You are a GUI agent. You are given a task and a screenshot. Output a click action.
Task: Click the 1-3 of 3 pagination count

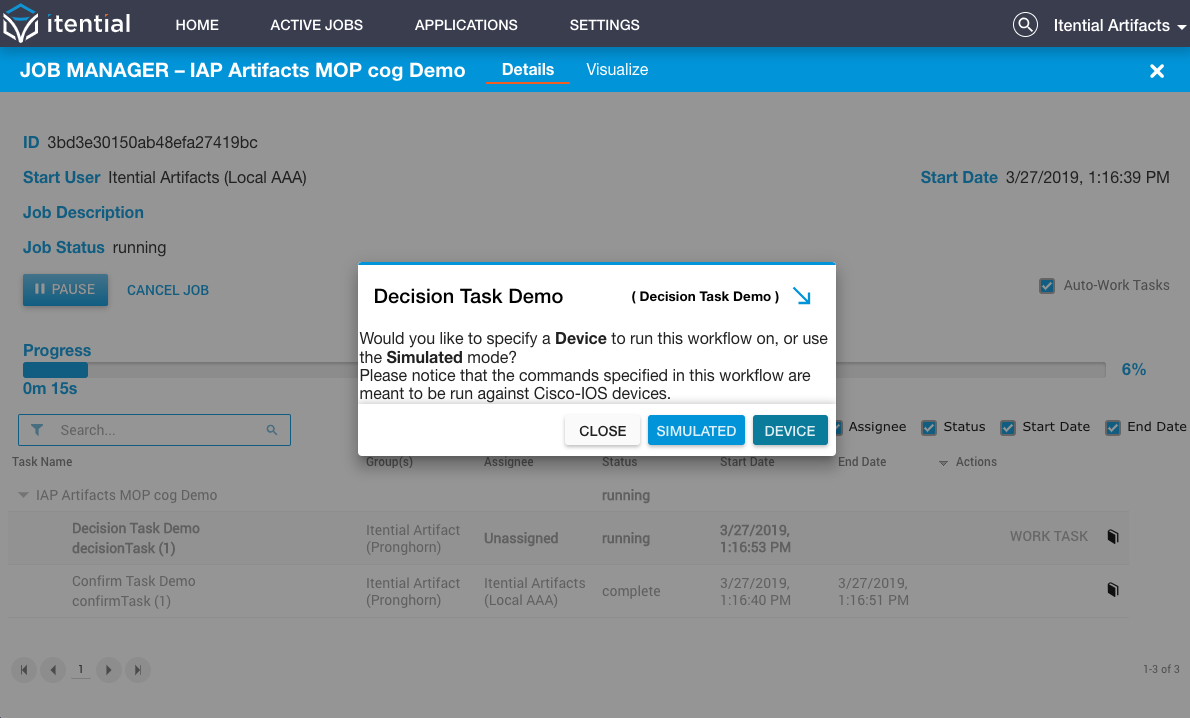pyautogui.click(x=1161, y=669)
